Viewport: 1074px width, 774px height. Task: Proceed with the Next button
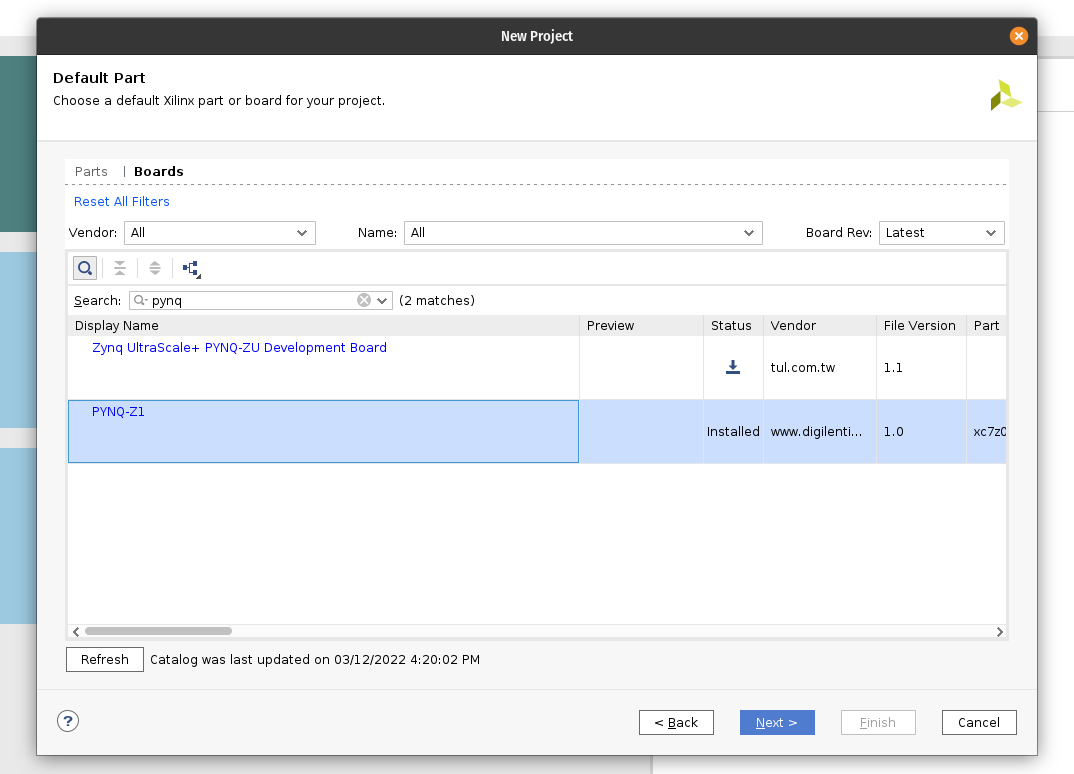[x=777, y=723]
